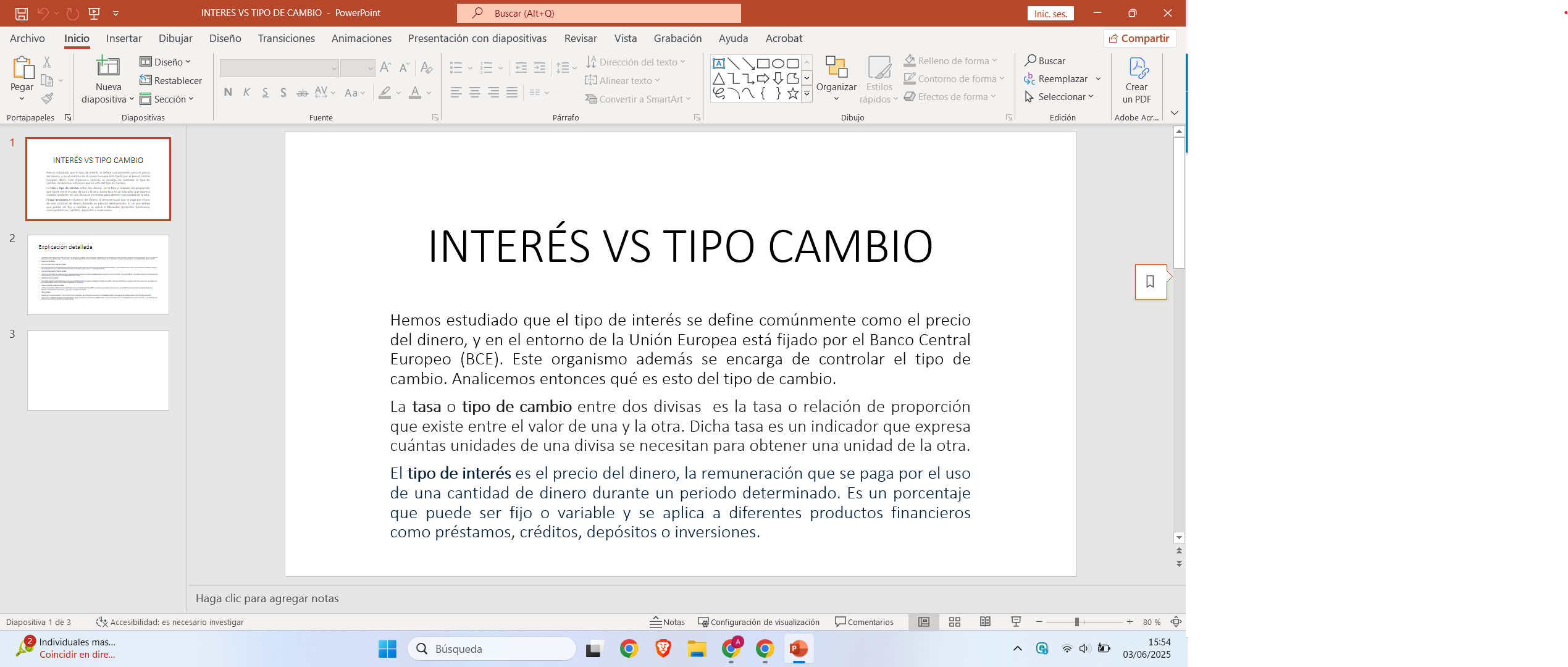The height and width of the screenshot is (667, 1568).
Task: Expand the Sección dropdown
Action: [167, 99]
